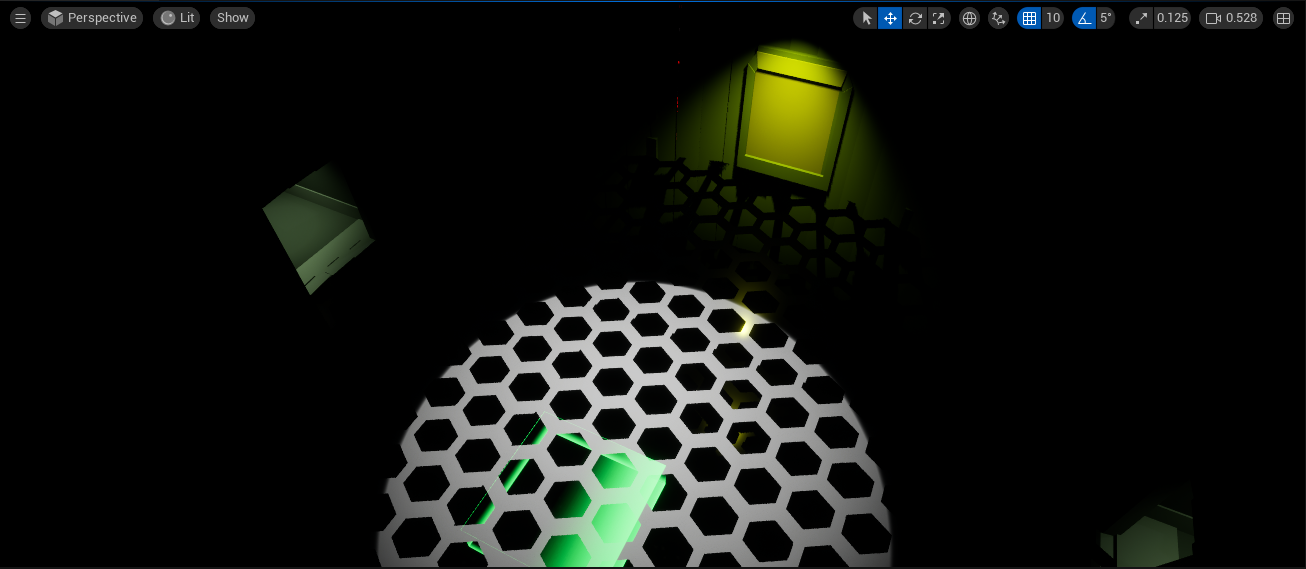Toggle scale snapping arrow icon
The height and width of the screenshot is (569, 1306).
pos(1142,18)
